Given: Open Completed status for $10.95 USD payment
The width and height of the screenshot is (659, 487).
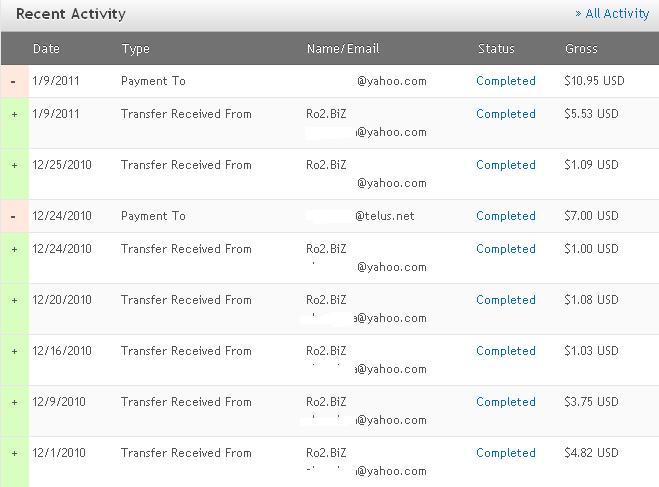Looking at the screenshot, I should point(505,81).
